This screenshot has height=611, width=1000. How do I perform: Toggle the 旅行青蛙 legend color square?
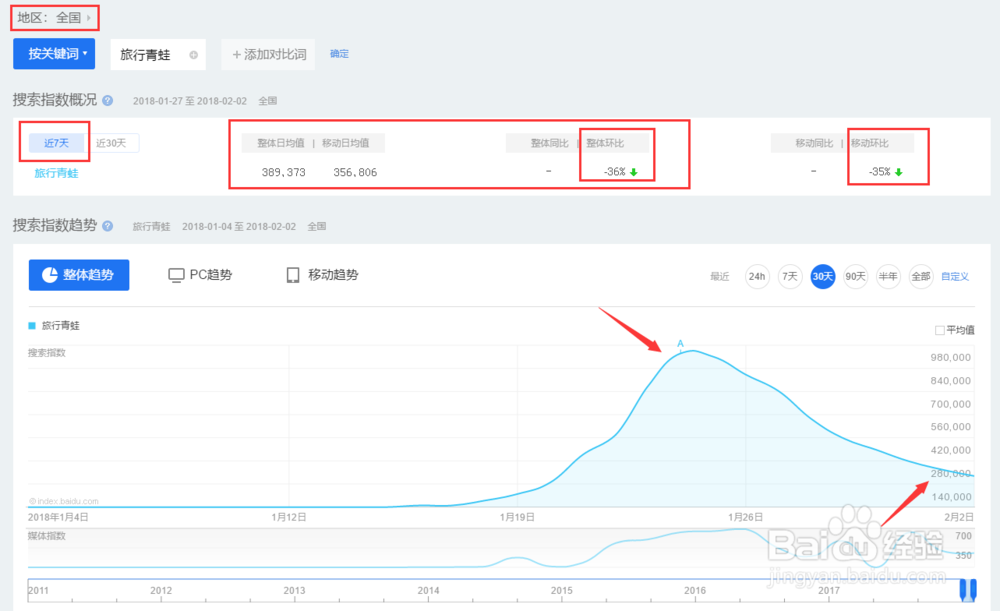pos(32,325)
